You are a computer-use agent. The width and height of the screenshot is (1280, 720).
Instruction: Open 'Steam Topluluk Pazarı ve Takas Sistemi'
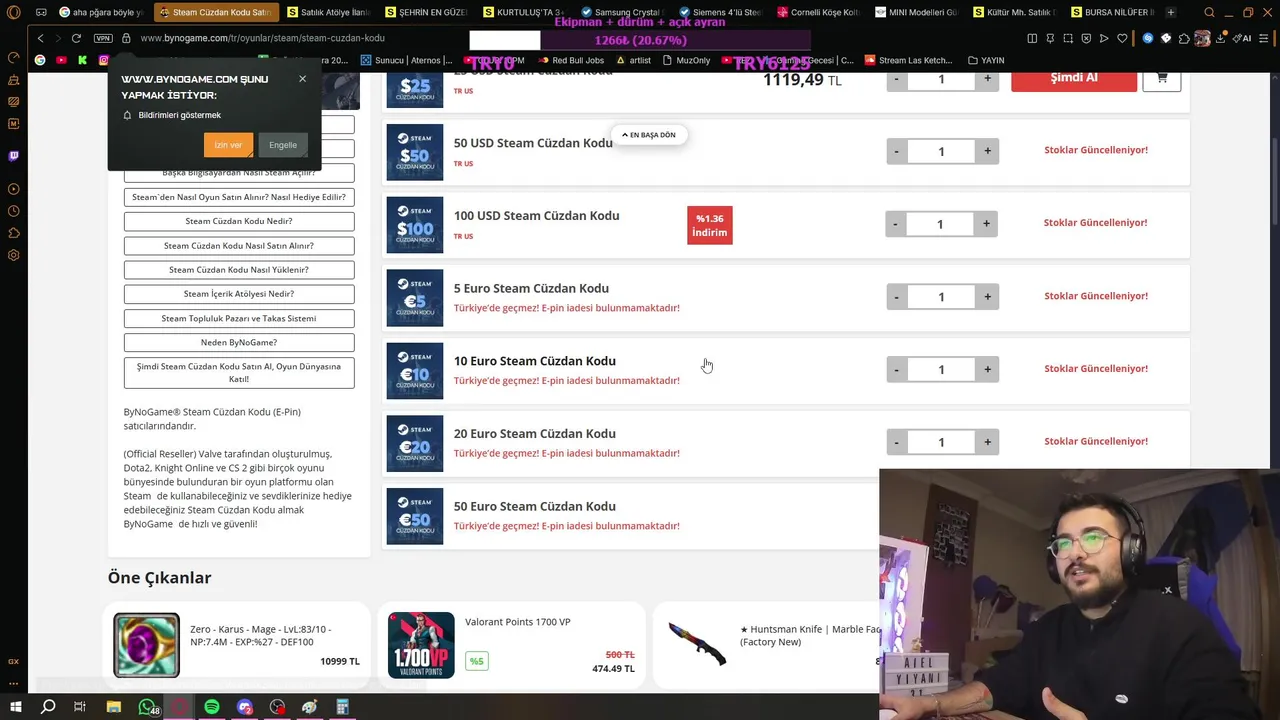tap(239, 318)
